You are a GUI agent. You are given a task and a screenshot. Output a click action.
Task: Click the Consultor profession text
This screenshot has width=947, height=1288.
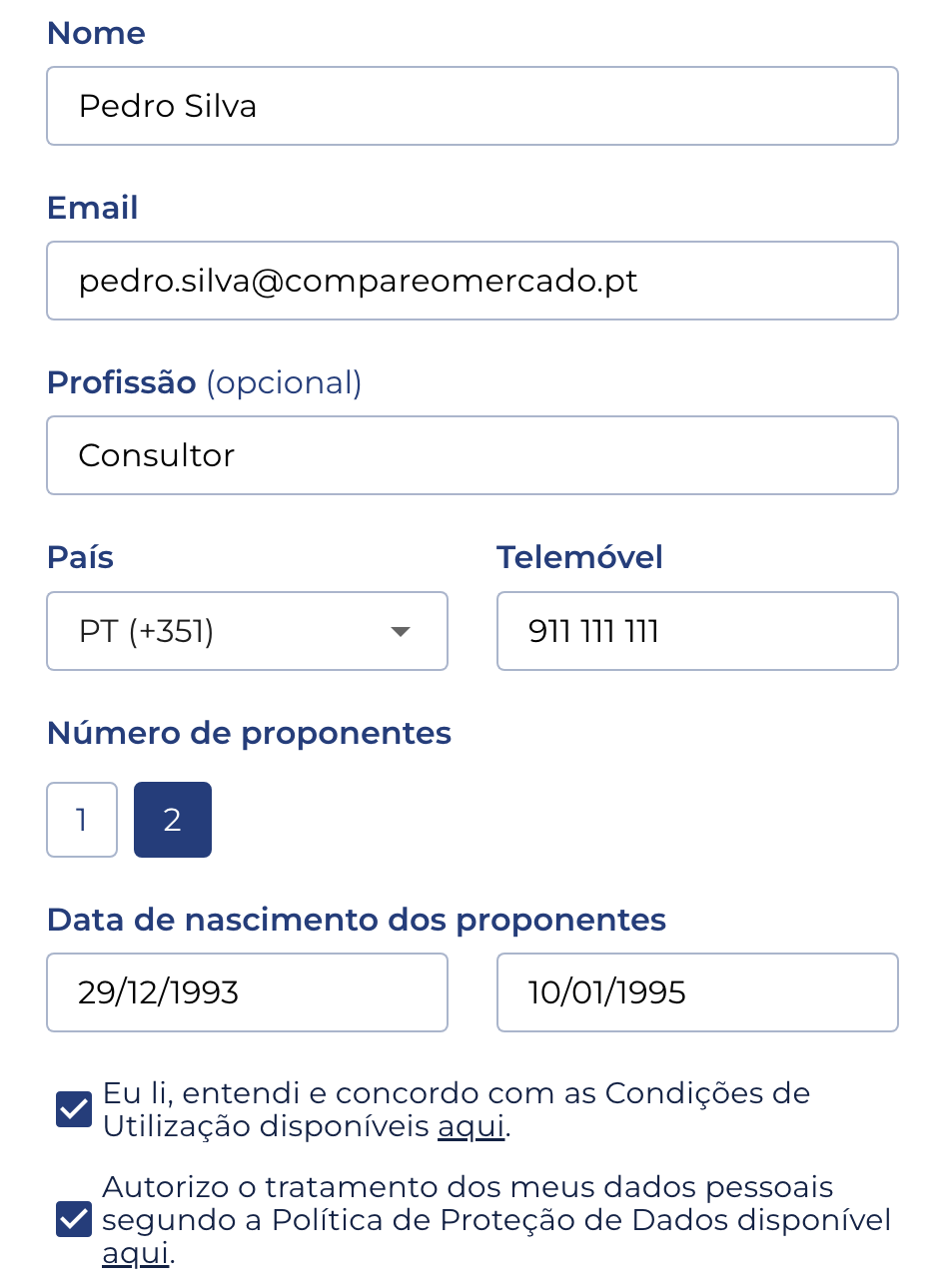tap(156, 455)
